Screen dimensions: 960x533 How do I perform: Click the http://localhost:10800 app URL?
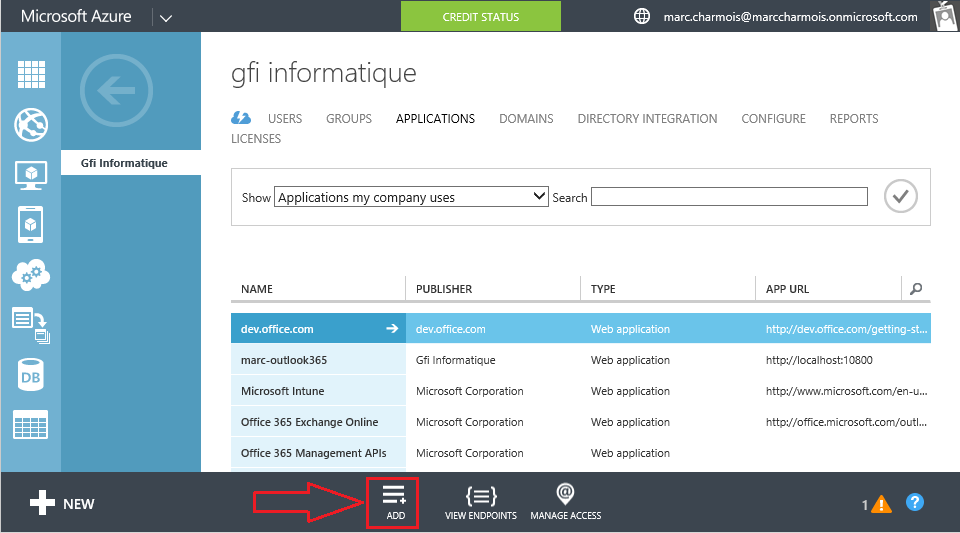point(819,360)
